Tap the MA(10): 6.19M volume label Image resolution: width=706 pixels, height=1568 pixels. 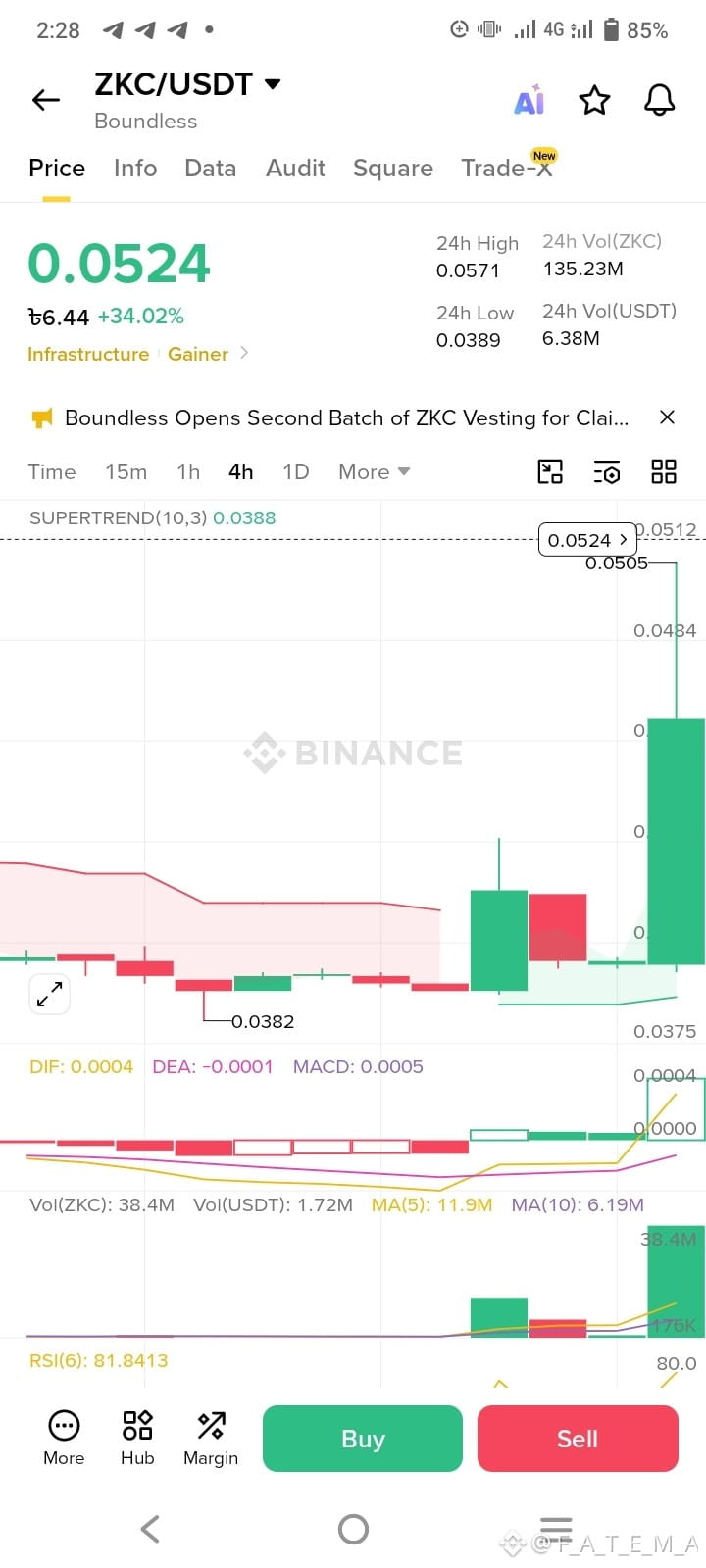(578, 1204)
